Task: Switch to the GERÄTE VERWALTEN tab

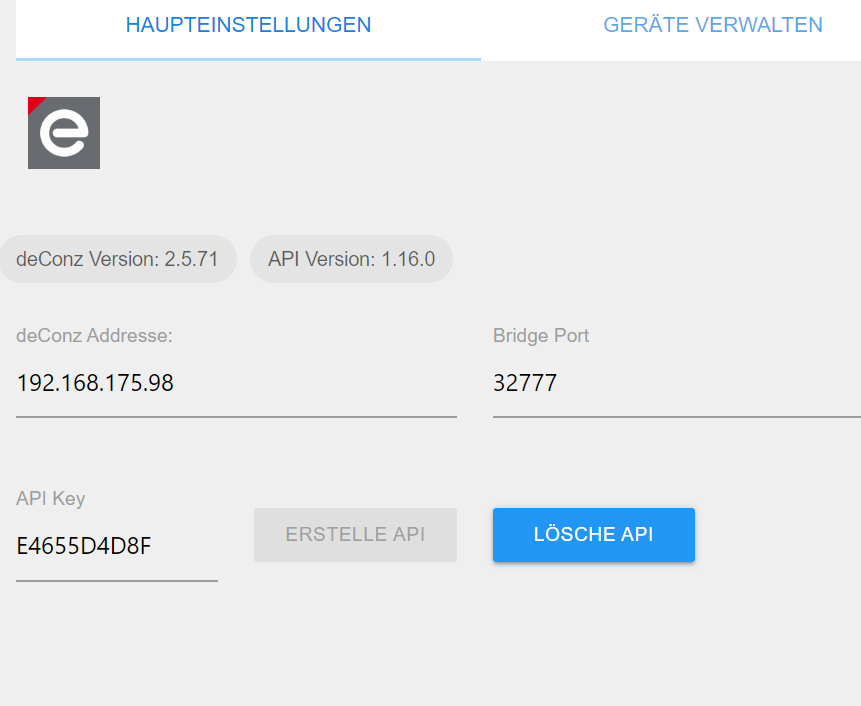Action: point(712,25)
